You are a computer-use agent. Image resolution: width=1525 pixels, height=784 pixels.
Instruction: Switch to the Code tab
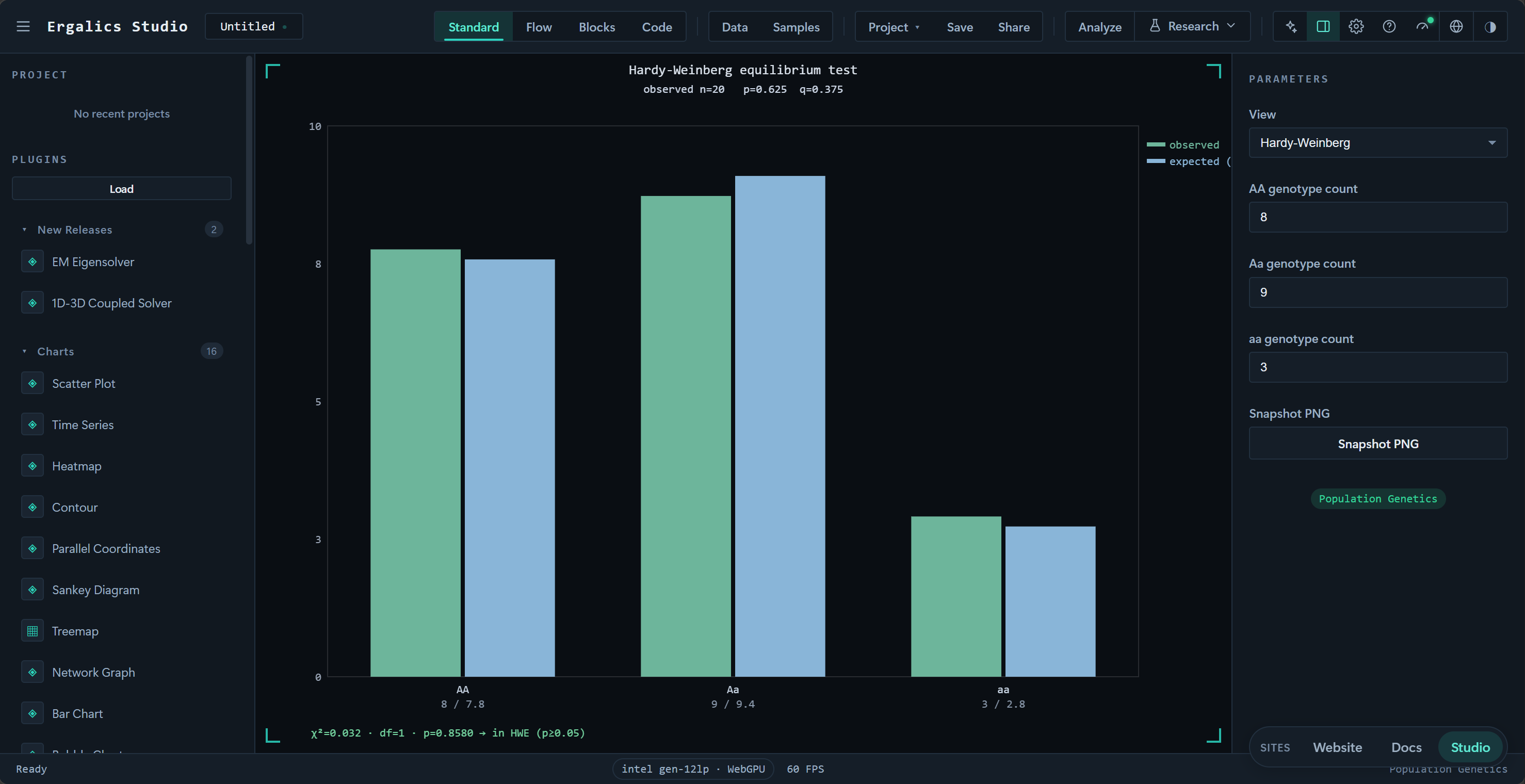657,27
